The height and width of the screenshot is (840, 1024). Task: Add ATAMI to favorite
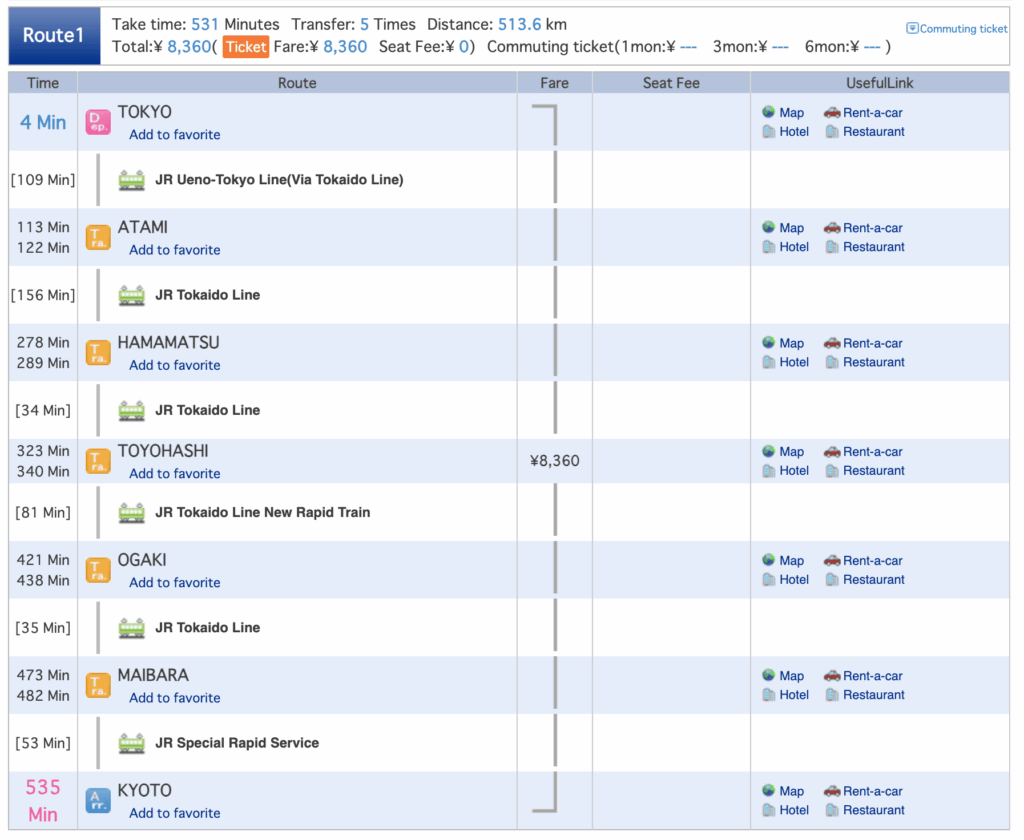click(x=174, y=250)
